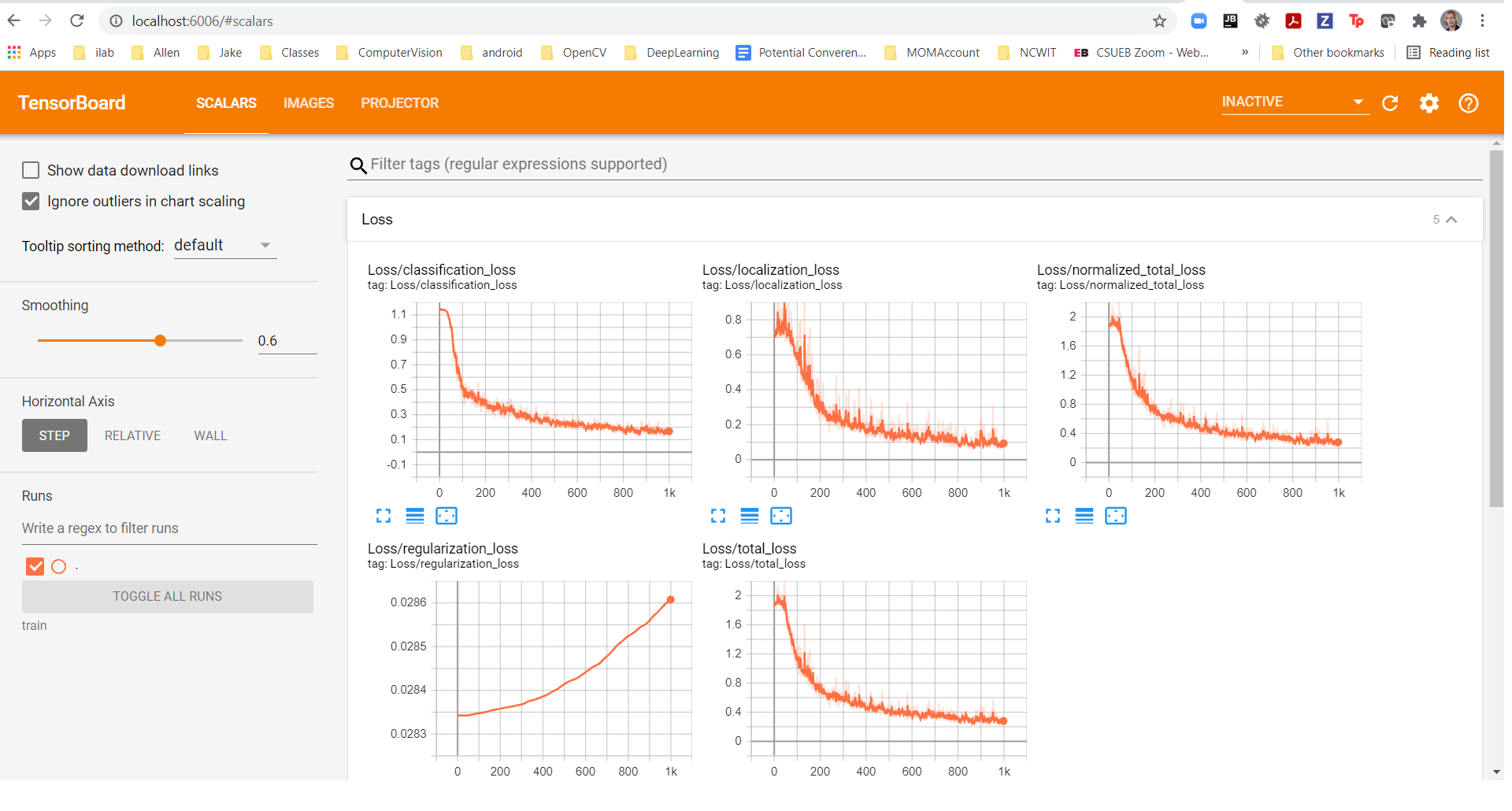Open the TensorBoard settings gear
Image resolution: width=1512 pixels, height=811 pixels.
point(1429,103)
